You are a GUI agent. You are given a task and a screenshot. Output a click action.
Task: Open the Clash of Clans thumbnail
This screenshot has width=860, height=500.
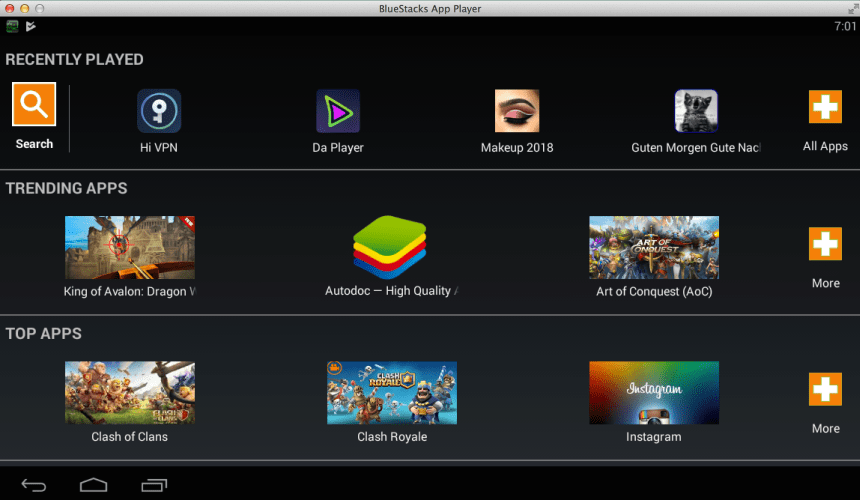click(x=130, y=393)
